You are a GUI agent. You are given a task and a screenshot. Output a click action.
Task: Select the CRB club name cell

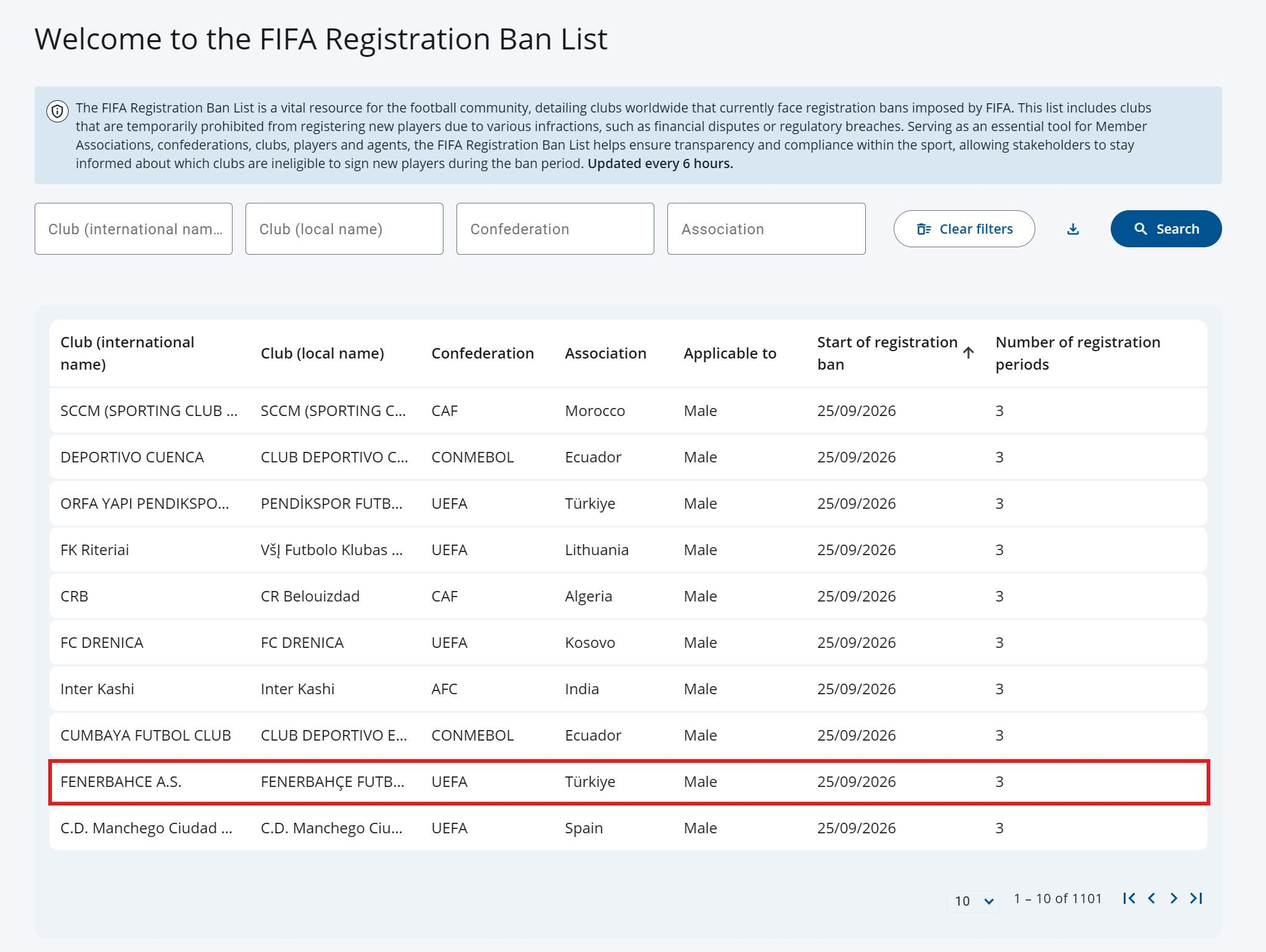coord(74,596)
